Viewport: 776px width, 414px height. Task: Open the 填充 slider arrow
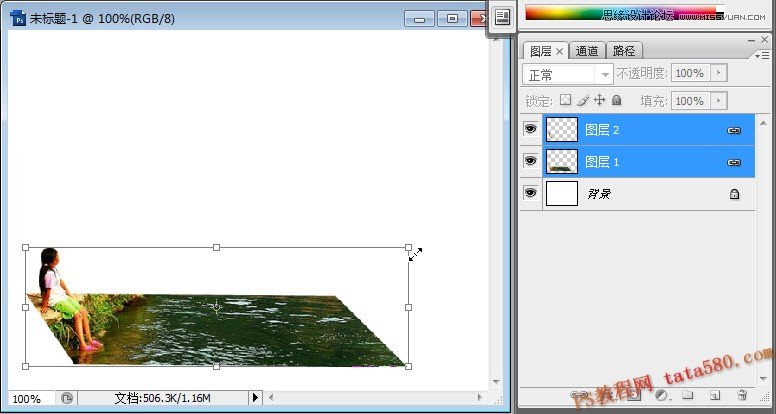pos(719,101)
